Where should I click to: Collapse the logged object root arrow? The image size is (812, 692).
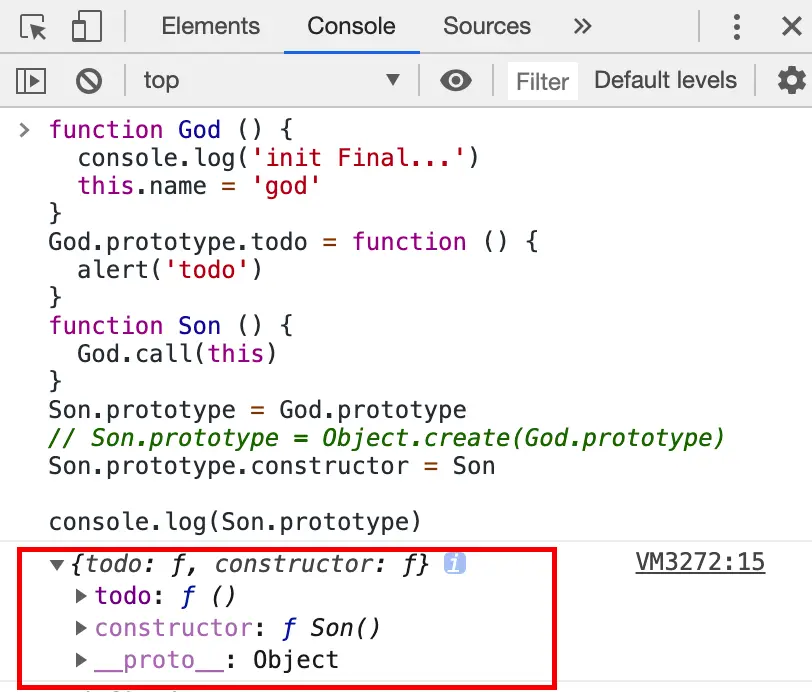(x=59, y=565)
